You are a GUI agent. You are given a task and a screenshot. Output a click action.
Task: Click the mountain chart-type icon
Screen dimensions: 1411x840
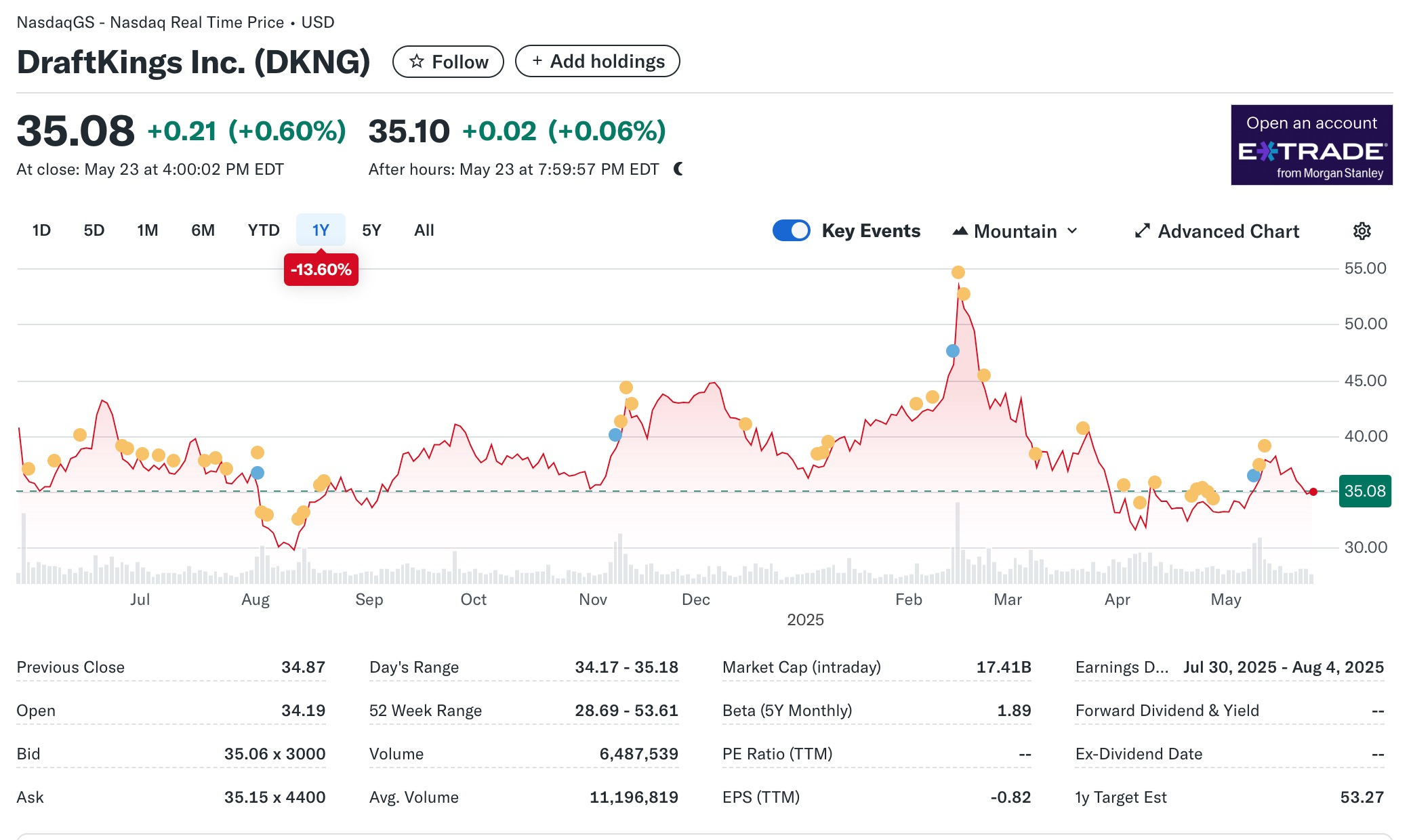960,231
